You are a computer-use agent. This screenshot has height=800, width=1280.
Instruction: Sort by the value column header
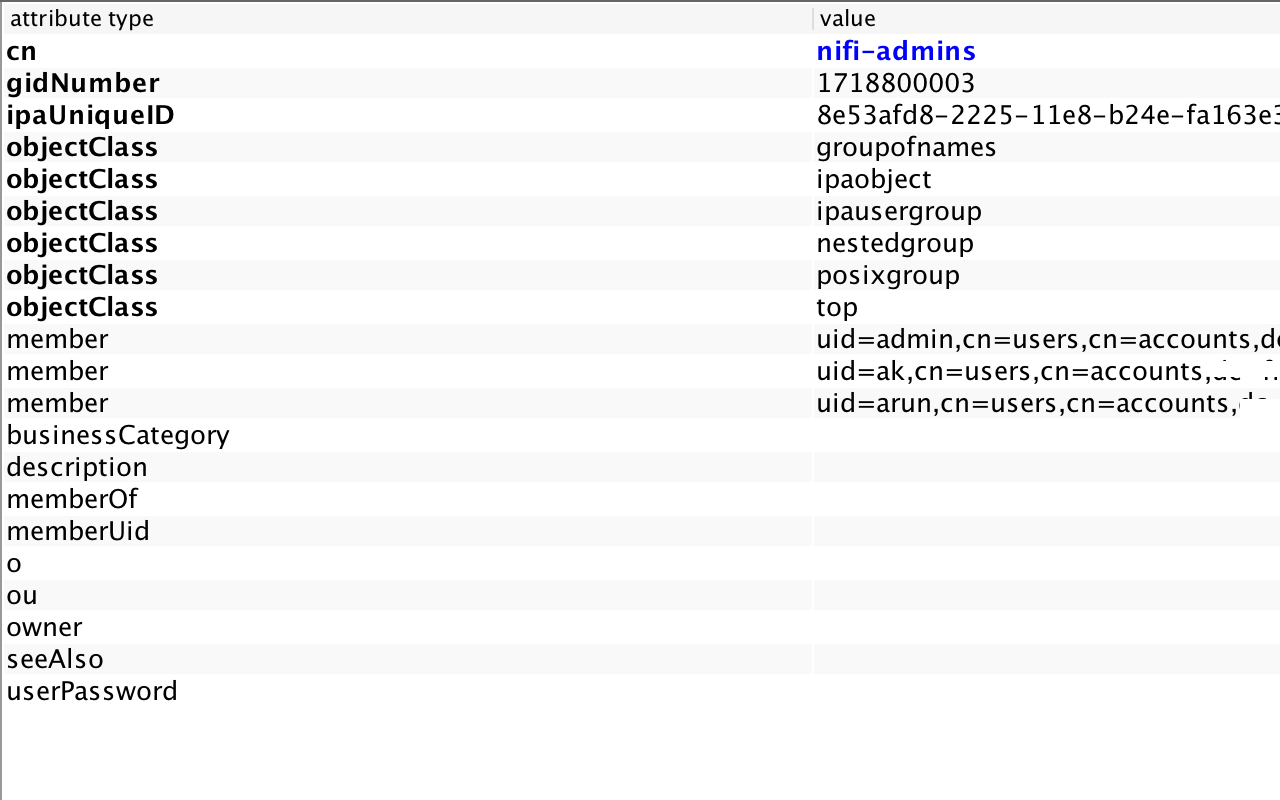point(847,18)
